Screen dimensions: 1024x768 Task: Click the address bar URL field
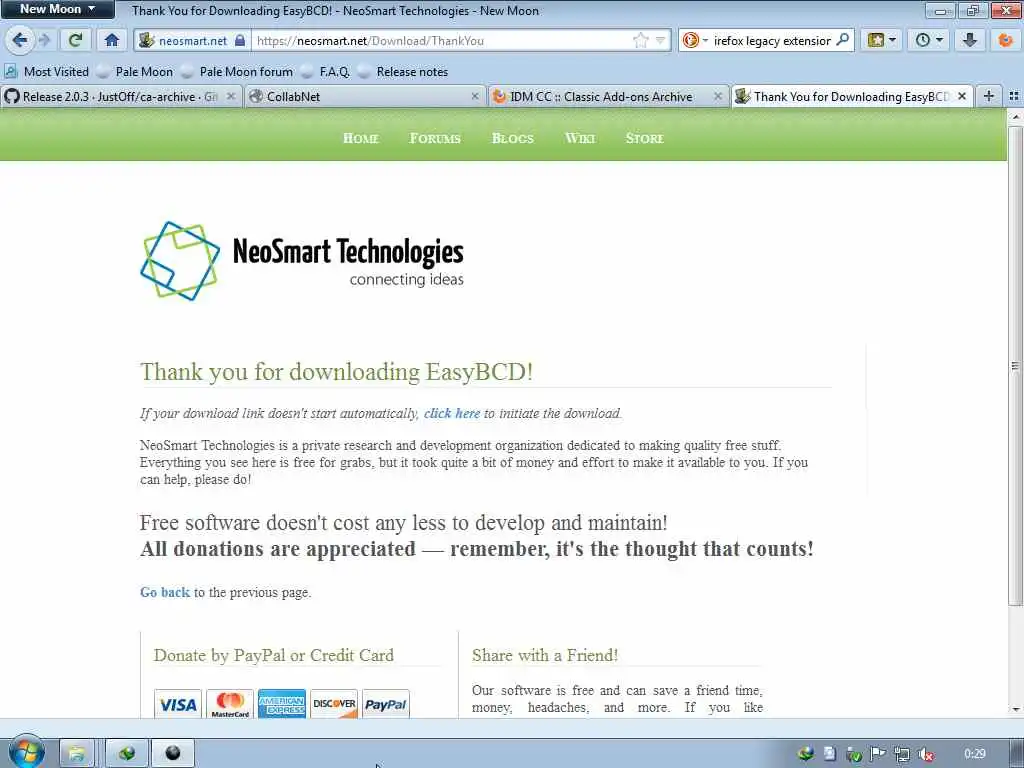tap(441, 40)
